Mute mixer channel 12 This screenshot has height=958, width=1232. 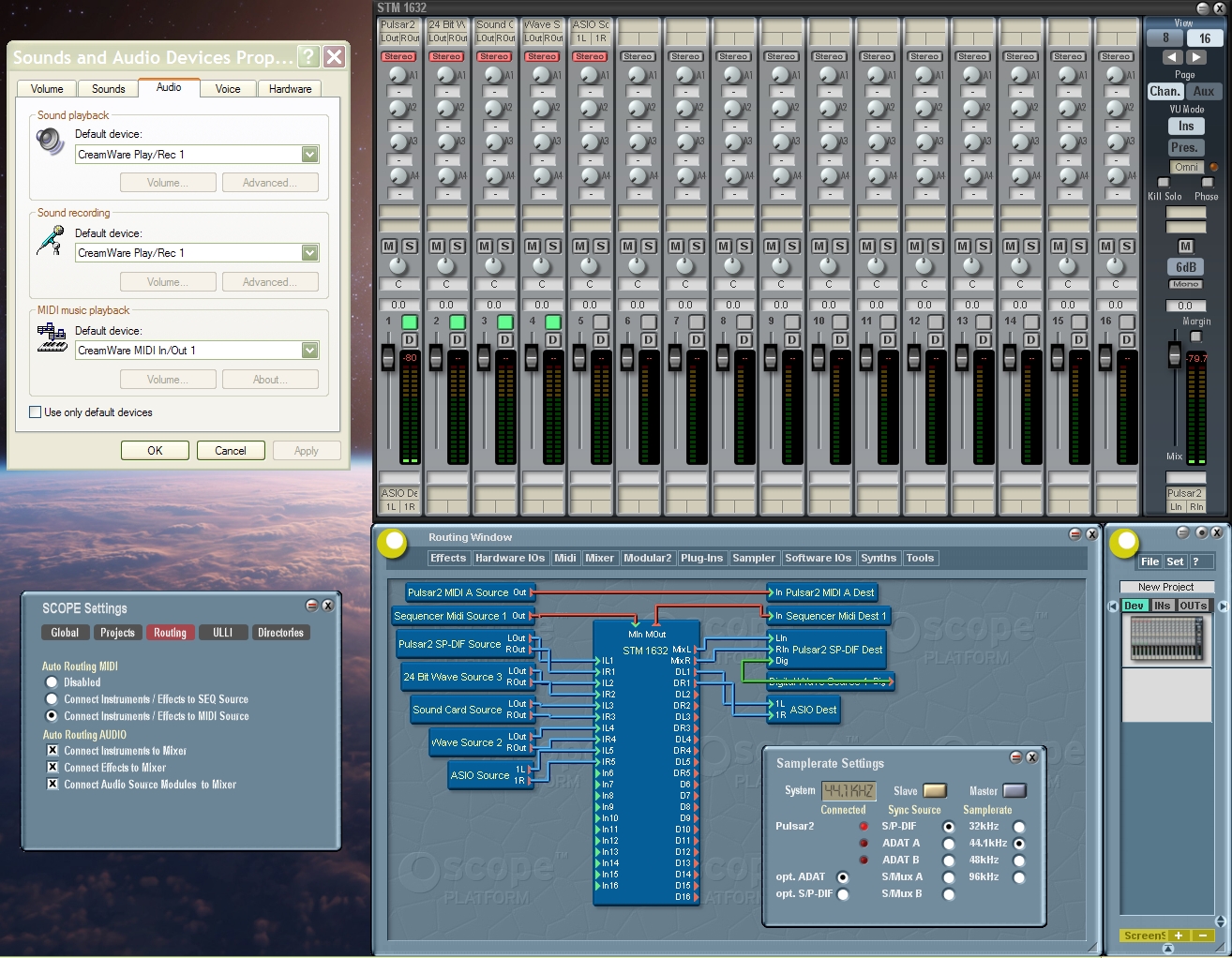(915, 246)
